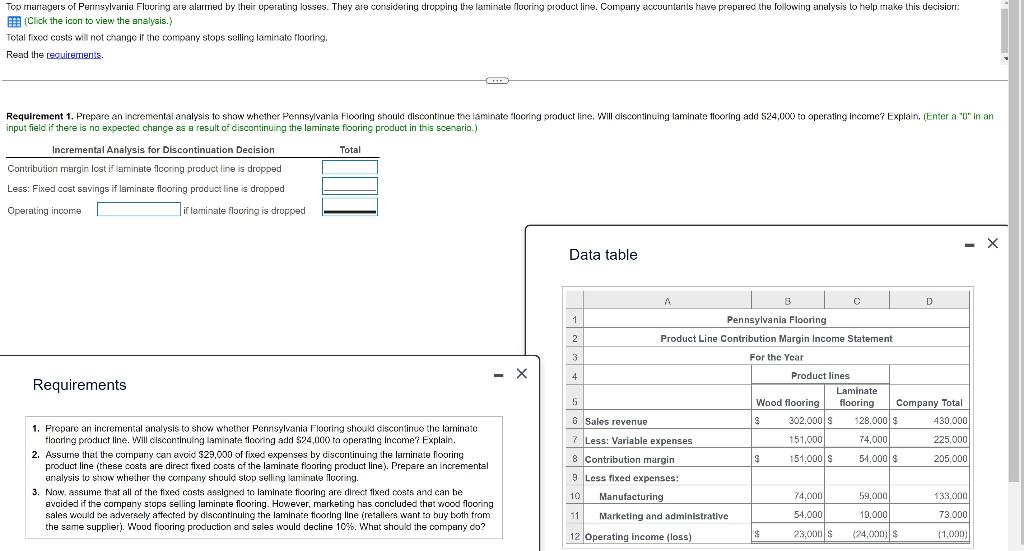Click laminate manufacturing value 59,000
The image size is (1024, 551).
pos(873,496)
